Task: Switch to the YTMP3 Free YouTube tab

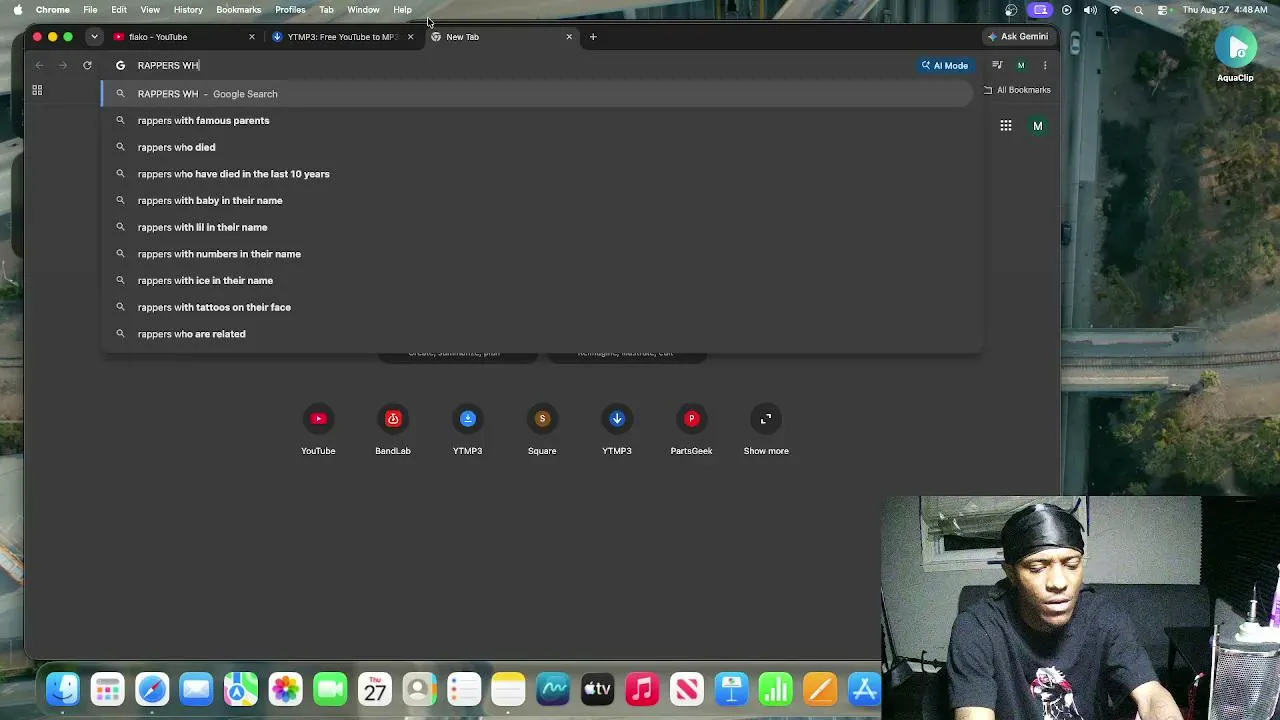Action: [x=342, y=37]
